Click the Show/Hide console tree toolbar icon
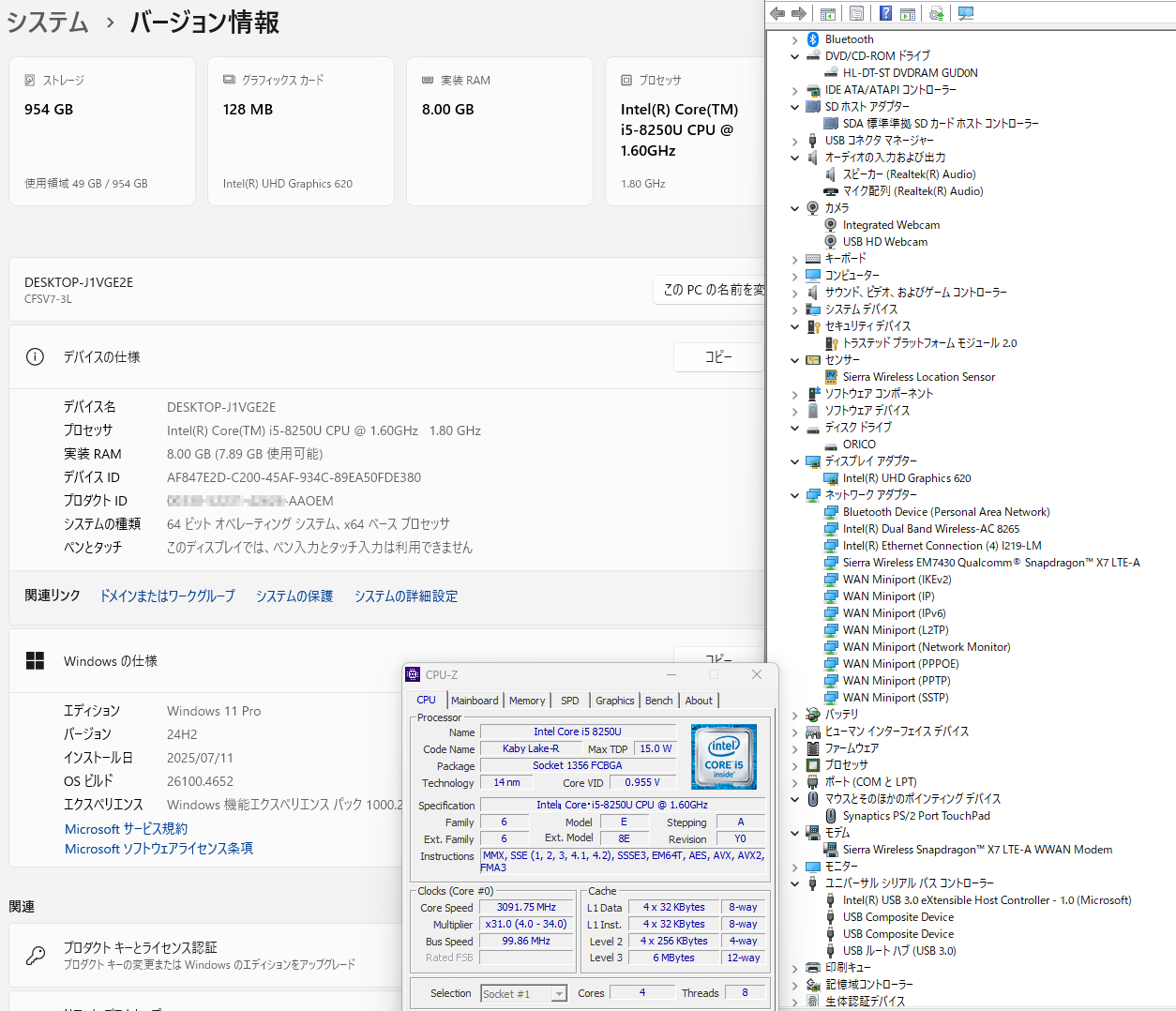1176x1011 pixels. pyautogui.click(x=827, y=13)
